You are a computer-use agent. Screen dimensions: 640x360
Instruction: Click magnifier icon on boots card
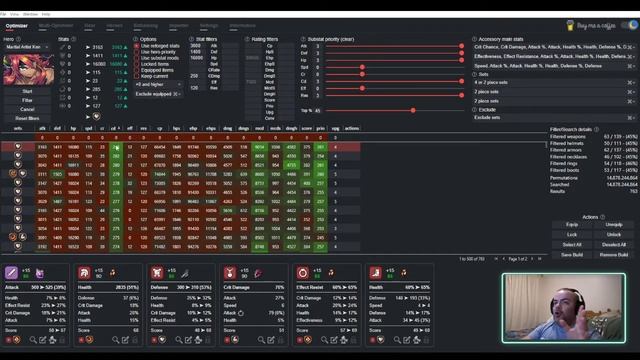pos(397,340)
